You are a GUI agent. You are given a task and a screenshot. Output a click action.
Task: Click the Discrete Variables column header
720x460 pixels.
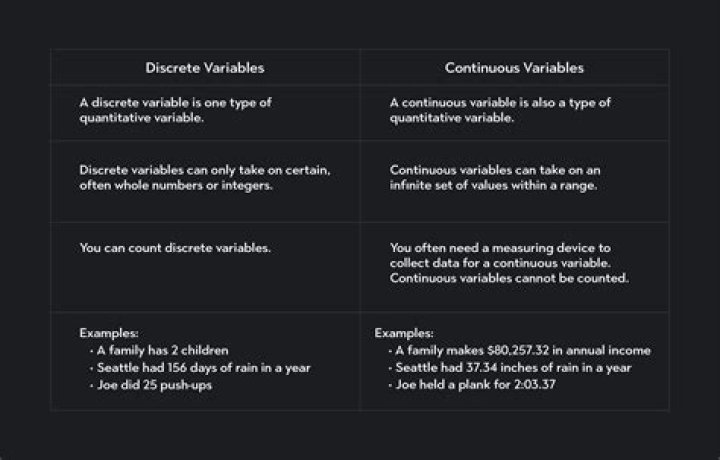point(205,68)
